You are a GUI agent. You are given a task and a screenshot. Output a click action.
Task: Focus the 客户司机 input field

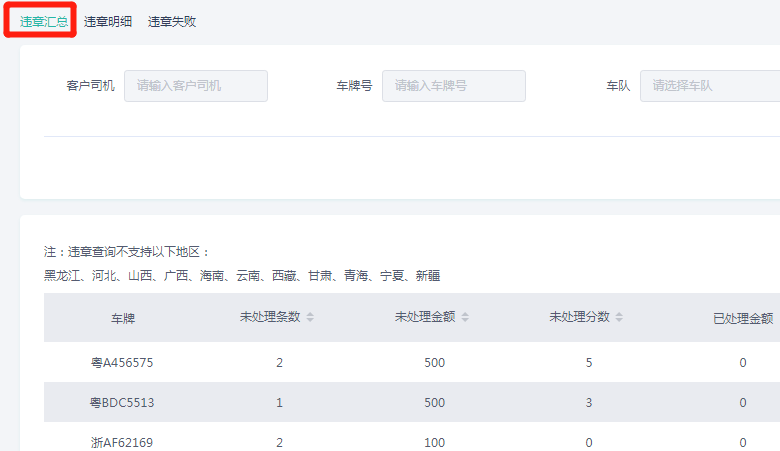pyautogui.click(x=196, y=86)
